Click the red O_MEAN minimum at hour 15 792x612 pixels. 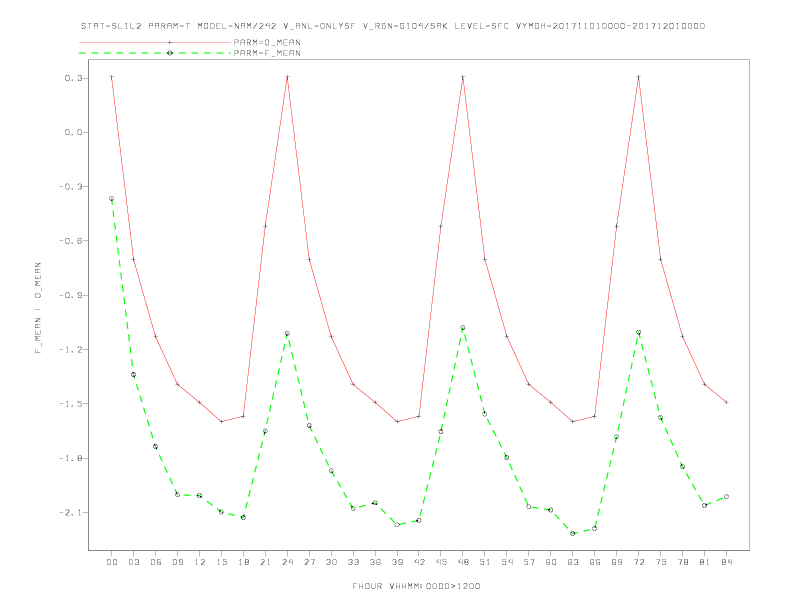click(221, 421)
